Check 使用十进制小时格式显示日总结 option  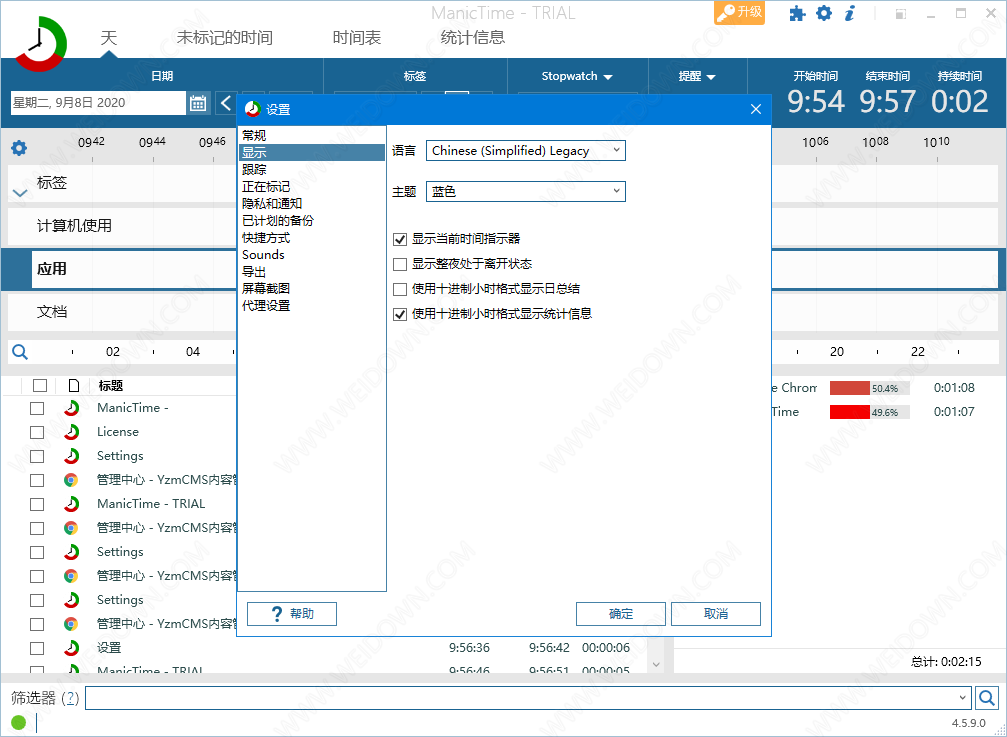400,289
